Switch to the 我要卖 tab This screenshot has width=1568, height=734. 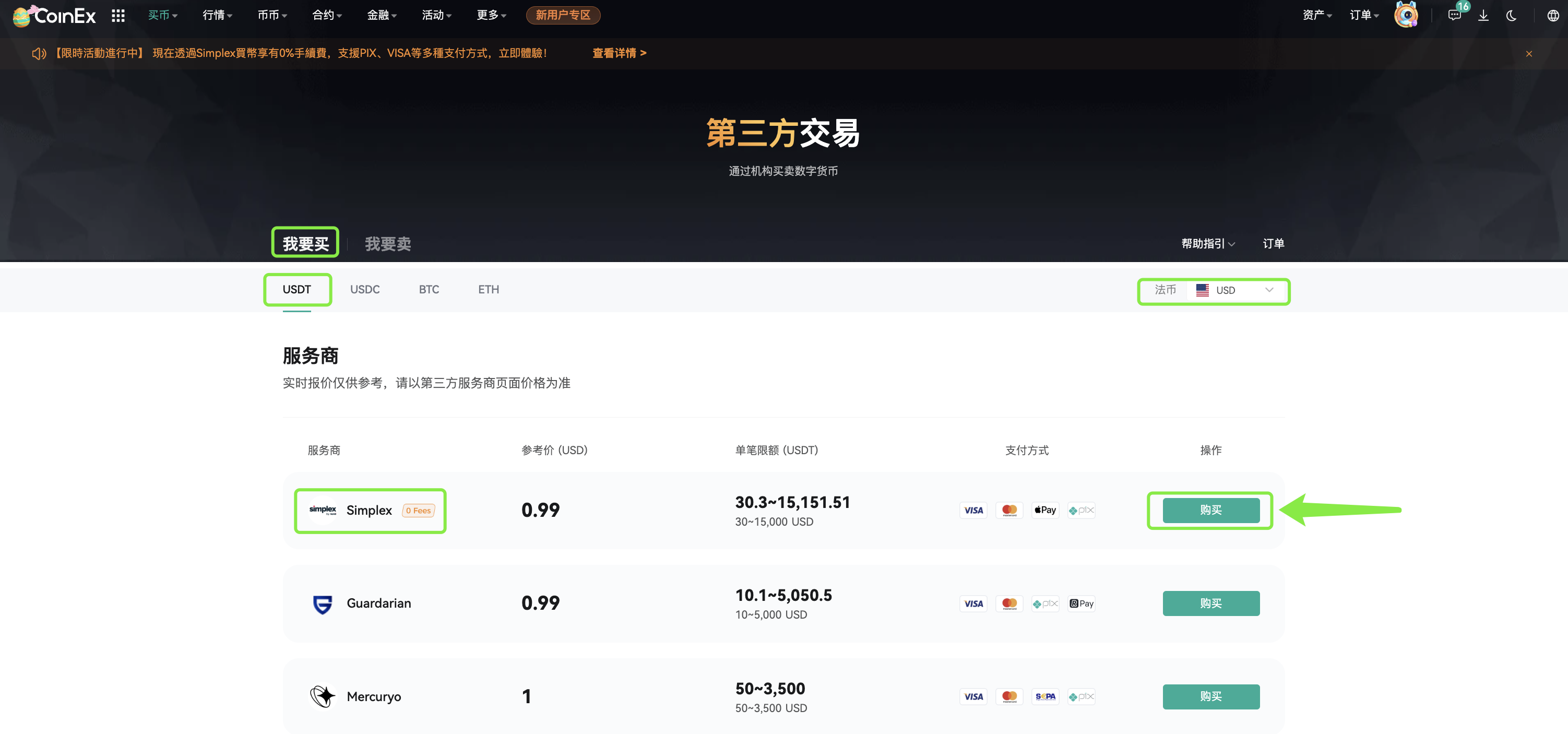coord(388,243)
